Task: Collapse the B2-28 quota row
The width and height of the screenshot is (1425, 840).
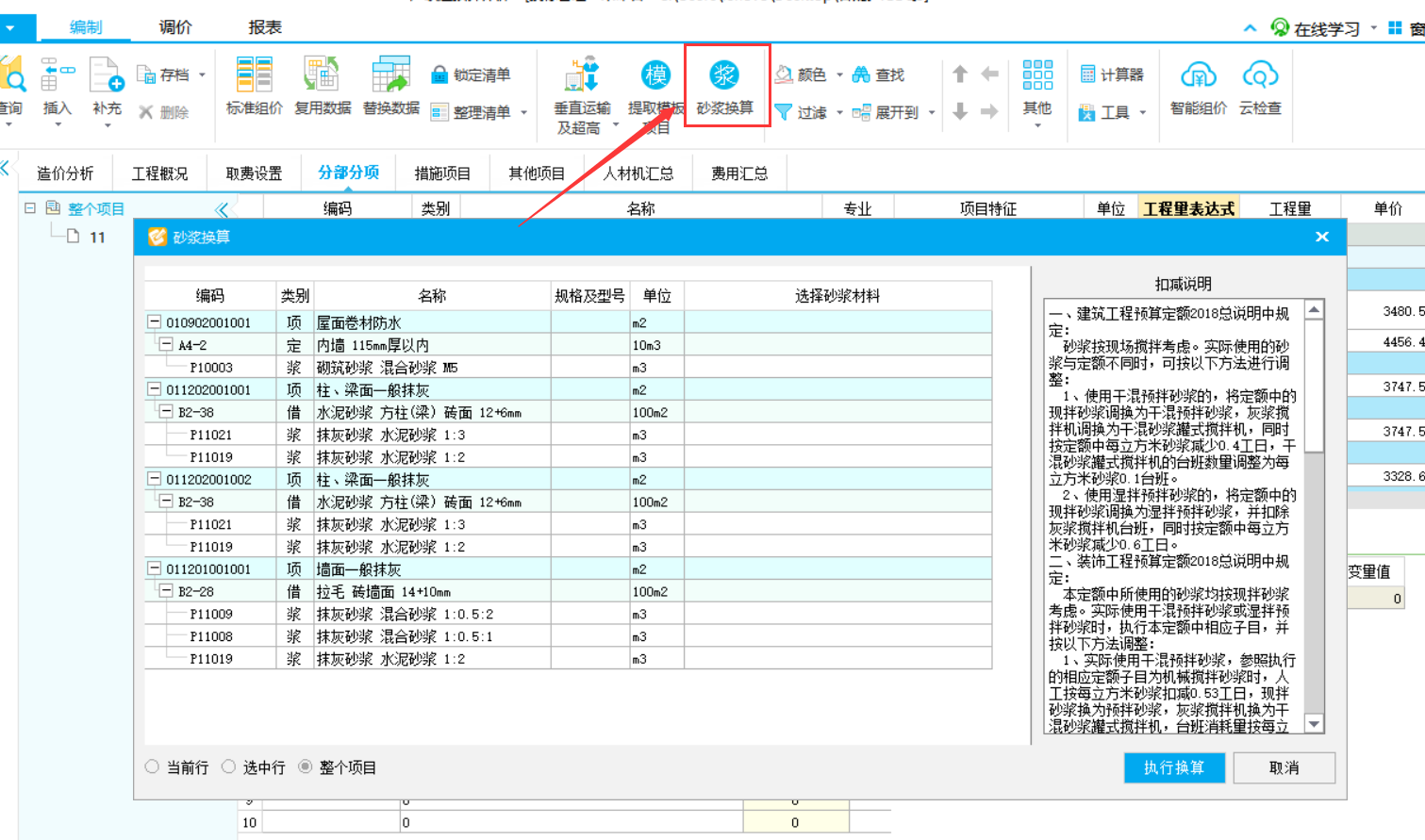Action: click(165, 590)
